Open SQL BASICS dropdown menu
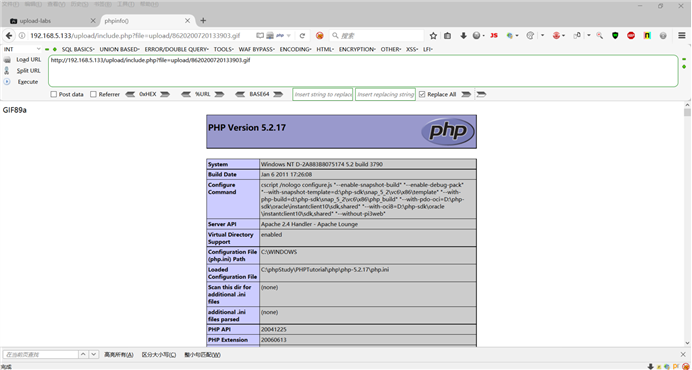 click(x=78, y=49)
